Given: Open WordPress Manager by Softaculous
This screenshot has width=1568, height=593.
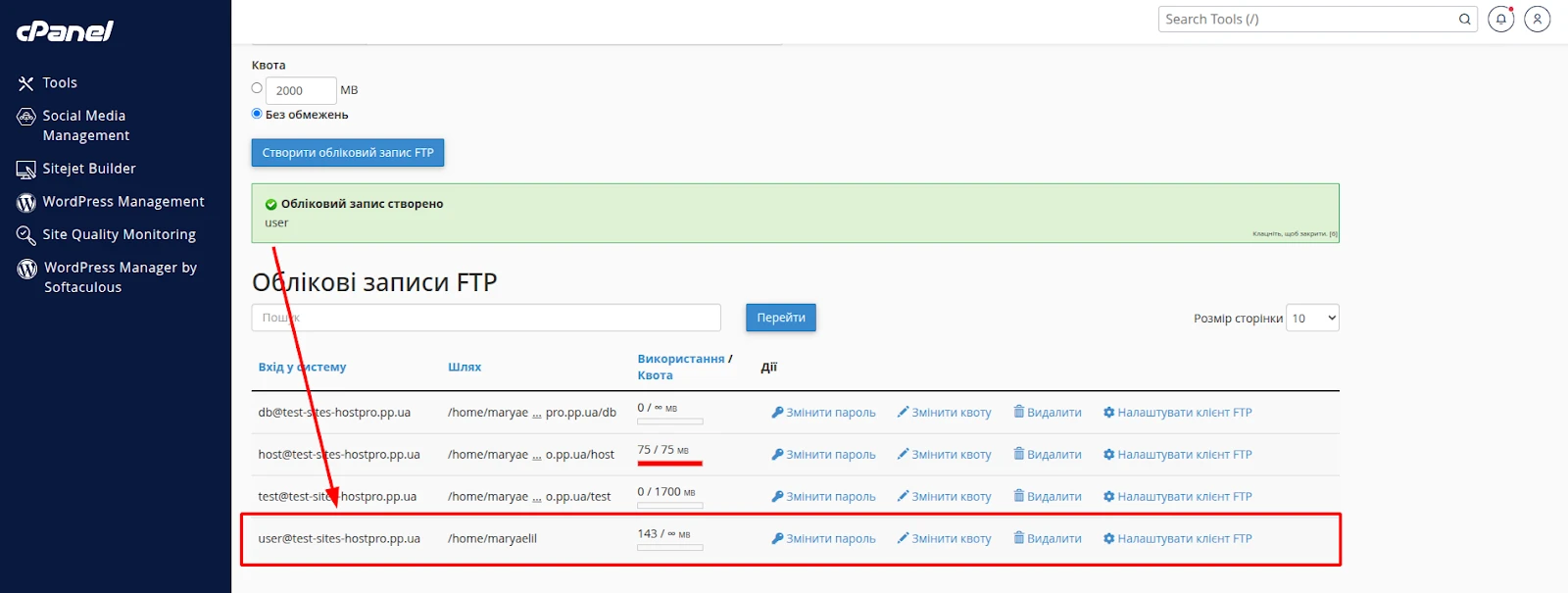Looking at the screenshot, I should click(x=120, y=277).
